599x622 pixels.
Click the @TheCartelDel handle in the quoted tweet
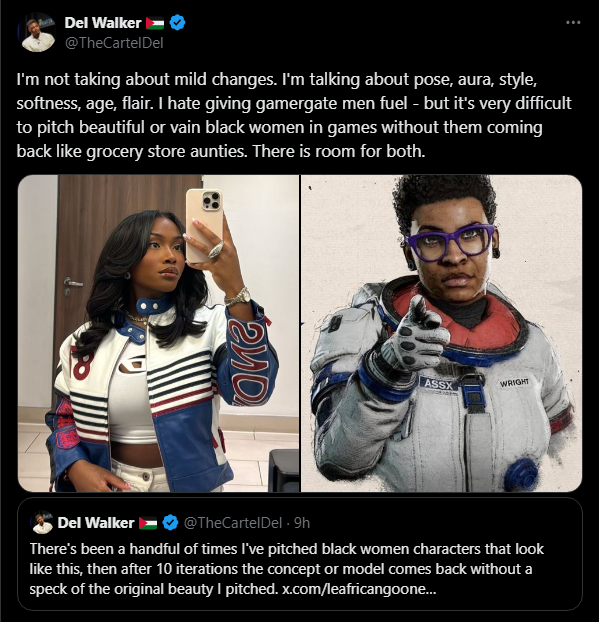233,523
